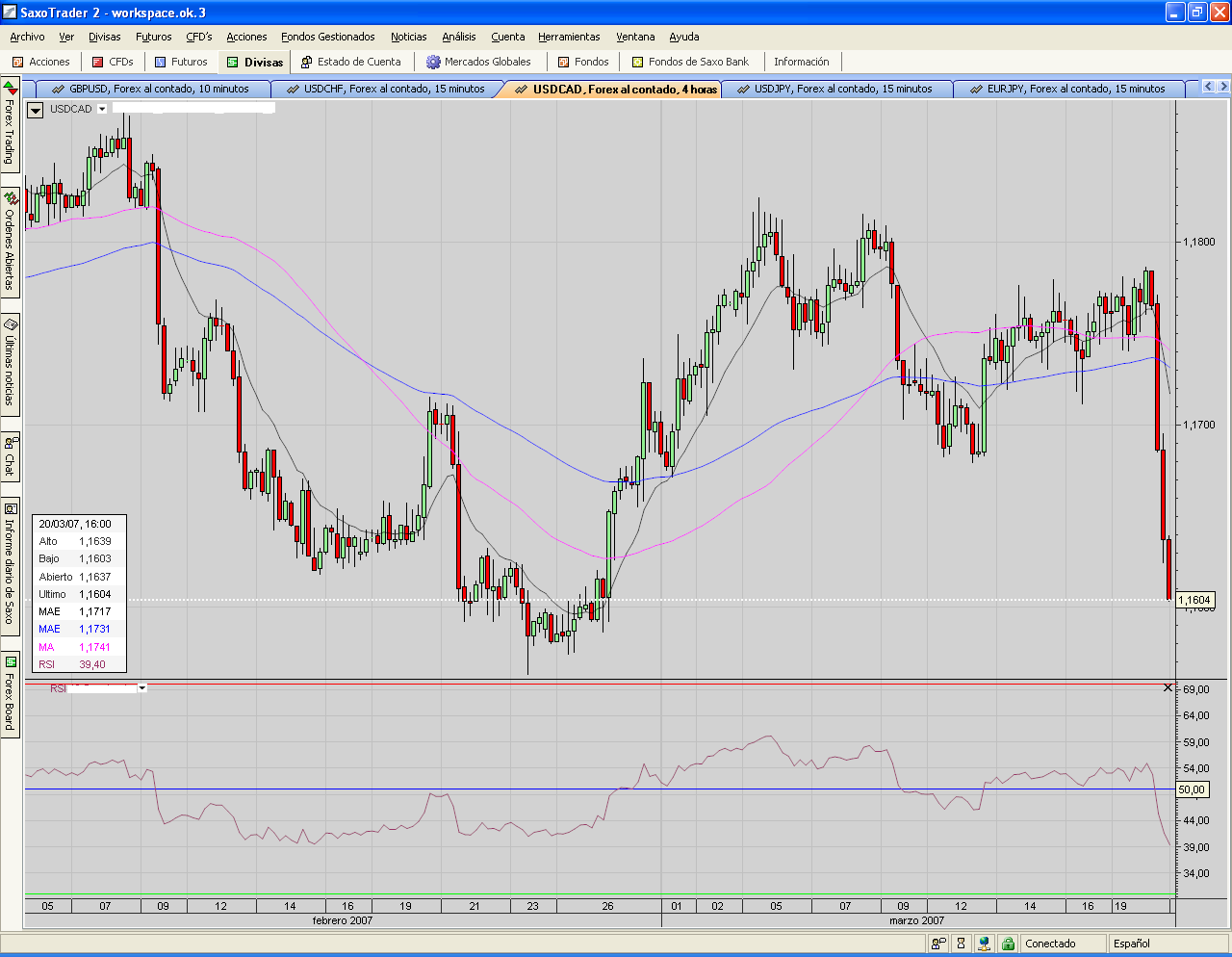
Task: Click the Futuros toolbar button
Action: pos(181,62)
